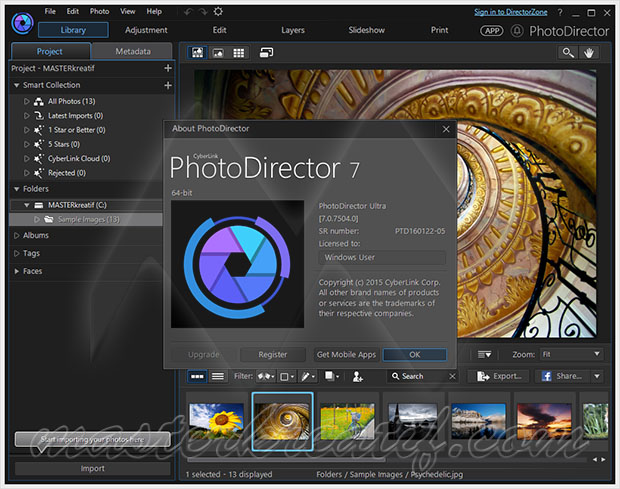
Task: Toggle filmstrip thumbnail view
Action: pyautogui.click(x=197, y=376)
